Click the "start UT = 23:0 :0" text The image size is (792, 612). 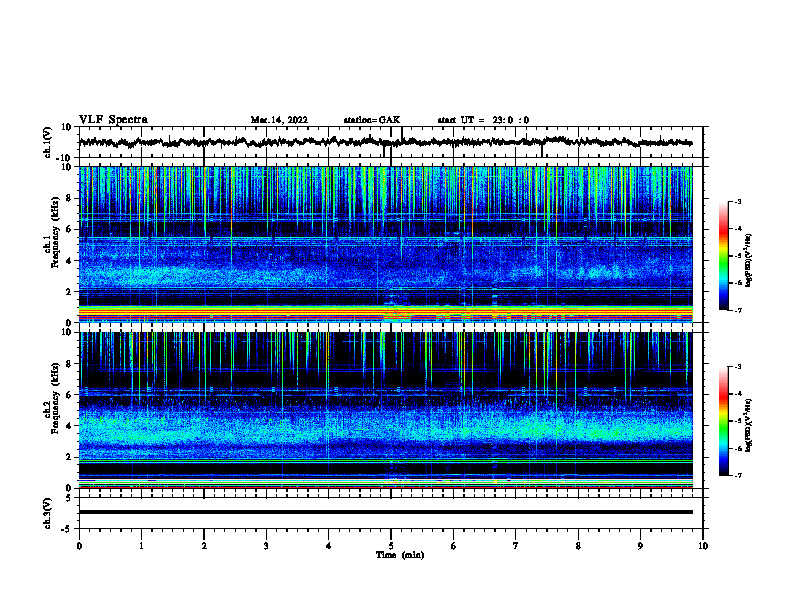(483, 120)
